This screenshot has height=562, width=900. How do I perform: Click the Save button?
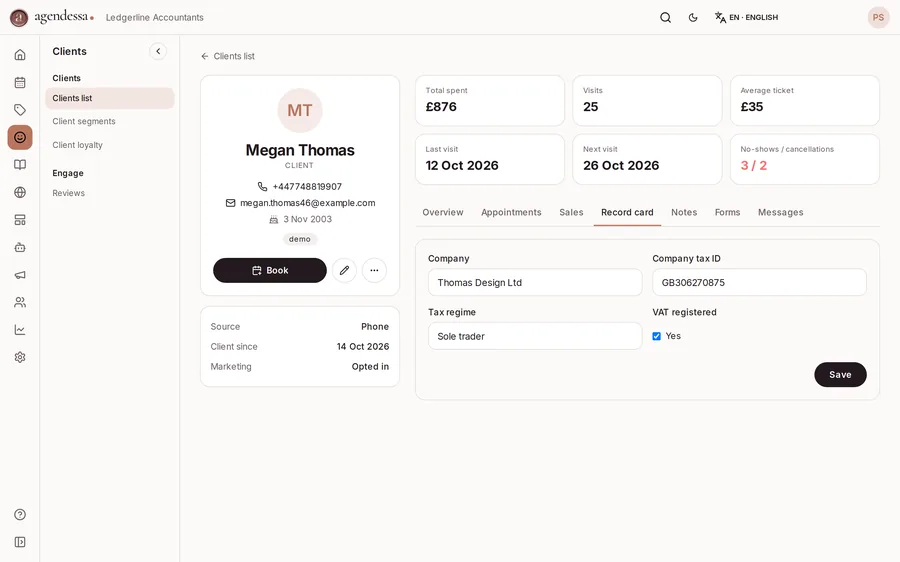840,375
